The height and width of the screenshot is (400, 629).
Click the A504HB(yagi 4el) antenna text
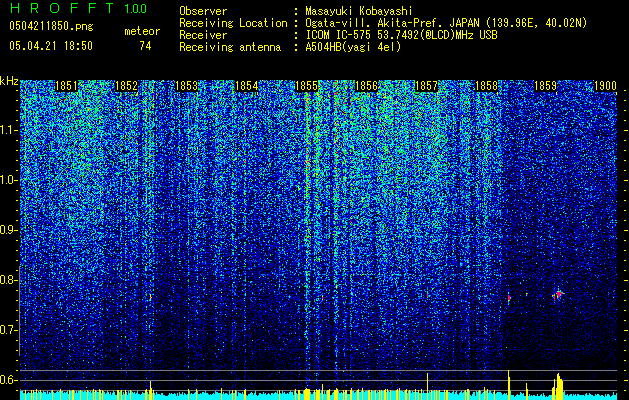[x=353, y=47]
